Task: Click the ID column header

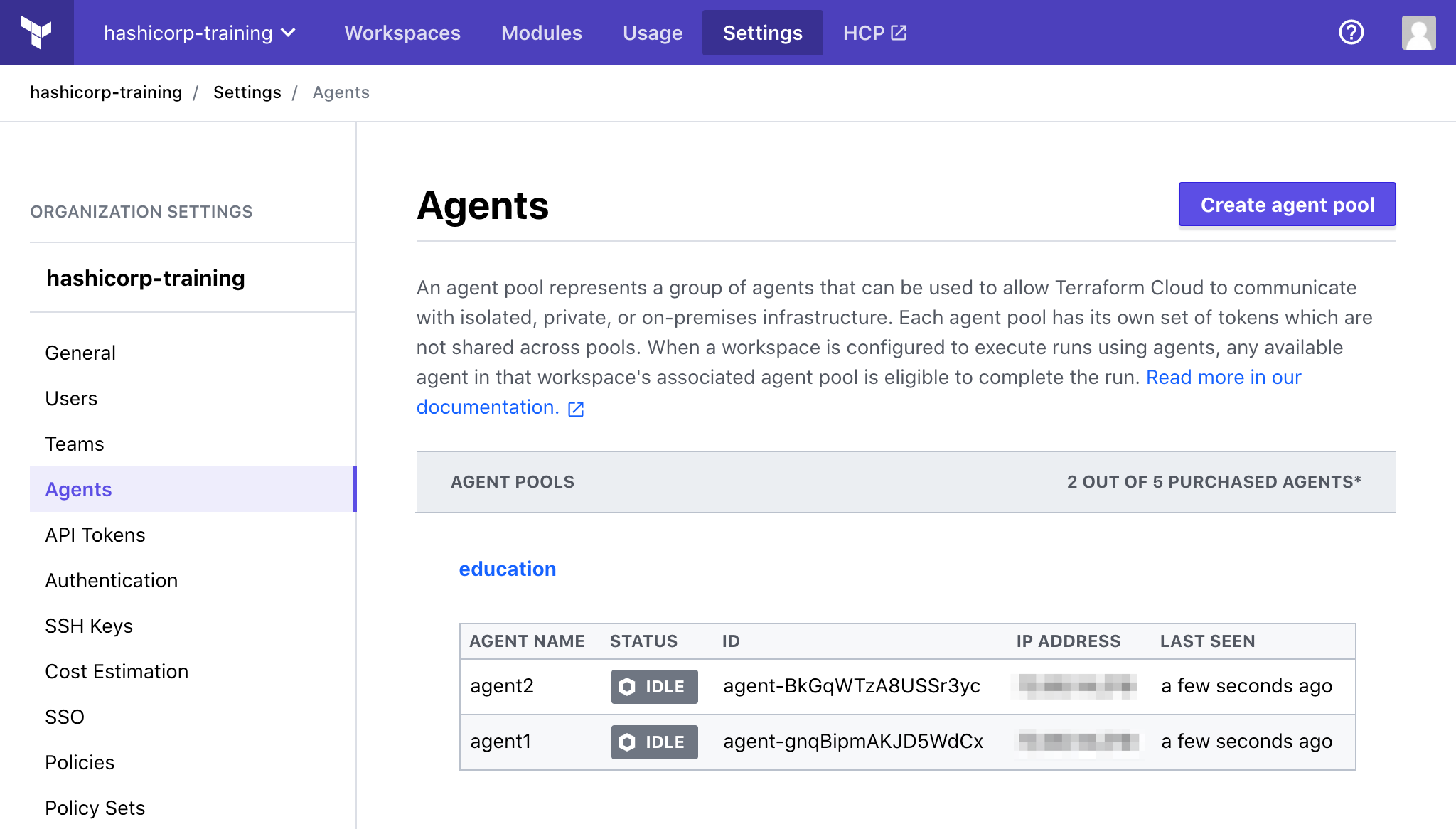Action: pyautogui.click(x=731, y=641)
